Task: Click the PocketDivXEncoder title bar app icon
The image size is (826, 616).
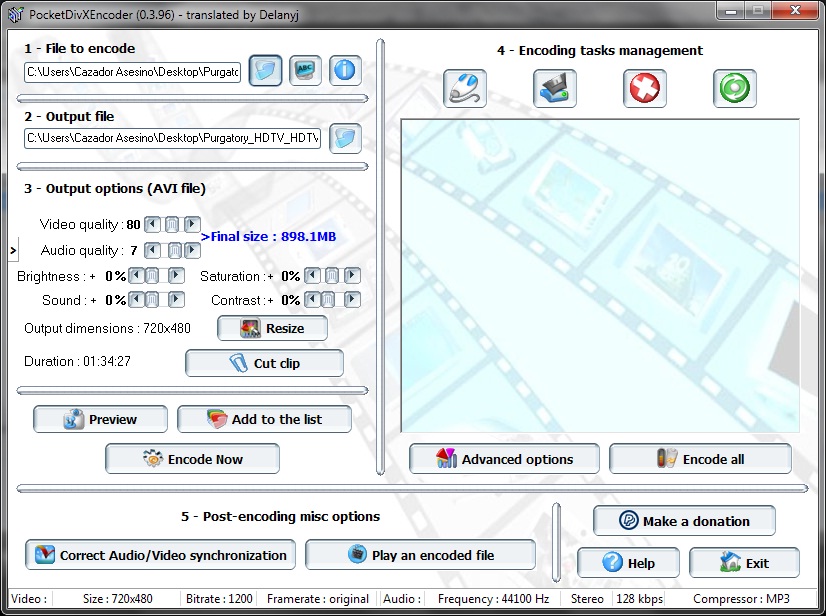Action: coord(16,14)
